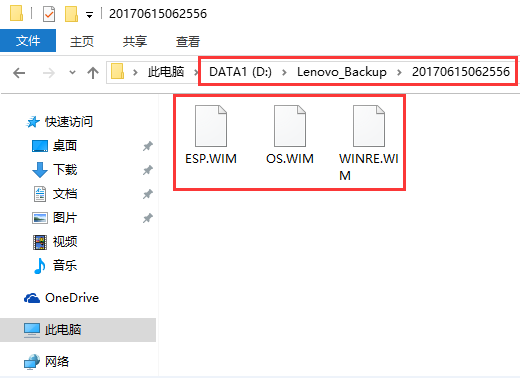Select the OS.WIM file
The image size is (520, 378).
click(x=290, y=135)
